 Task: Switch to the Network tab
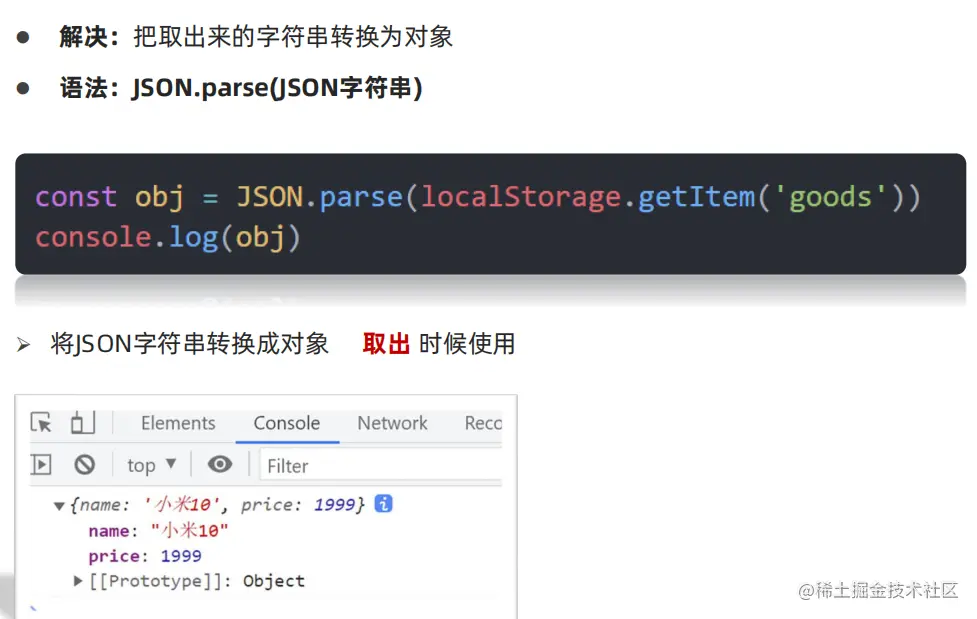pos(392,423)
